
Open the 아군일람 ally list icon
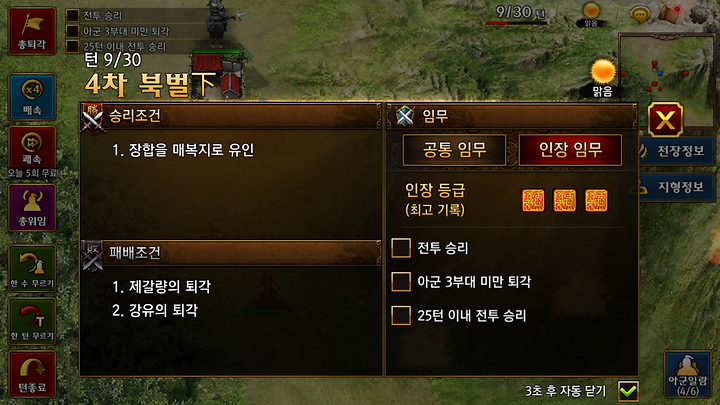point(687,374)
